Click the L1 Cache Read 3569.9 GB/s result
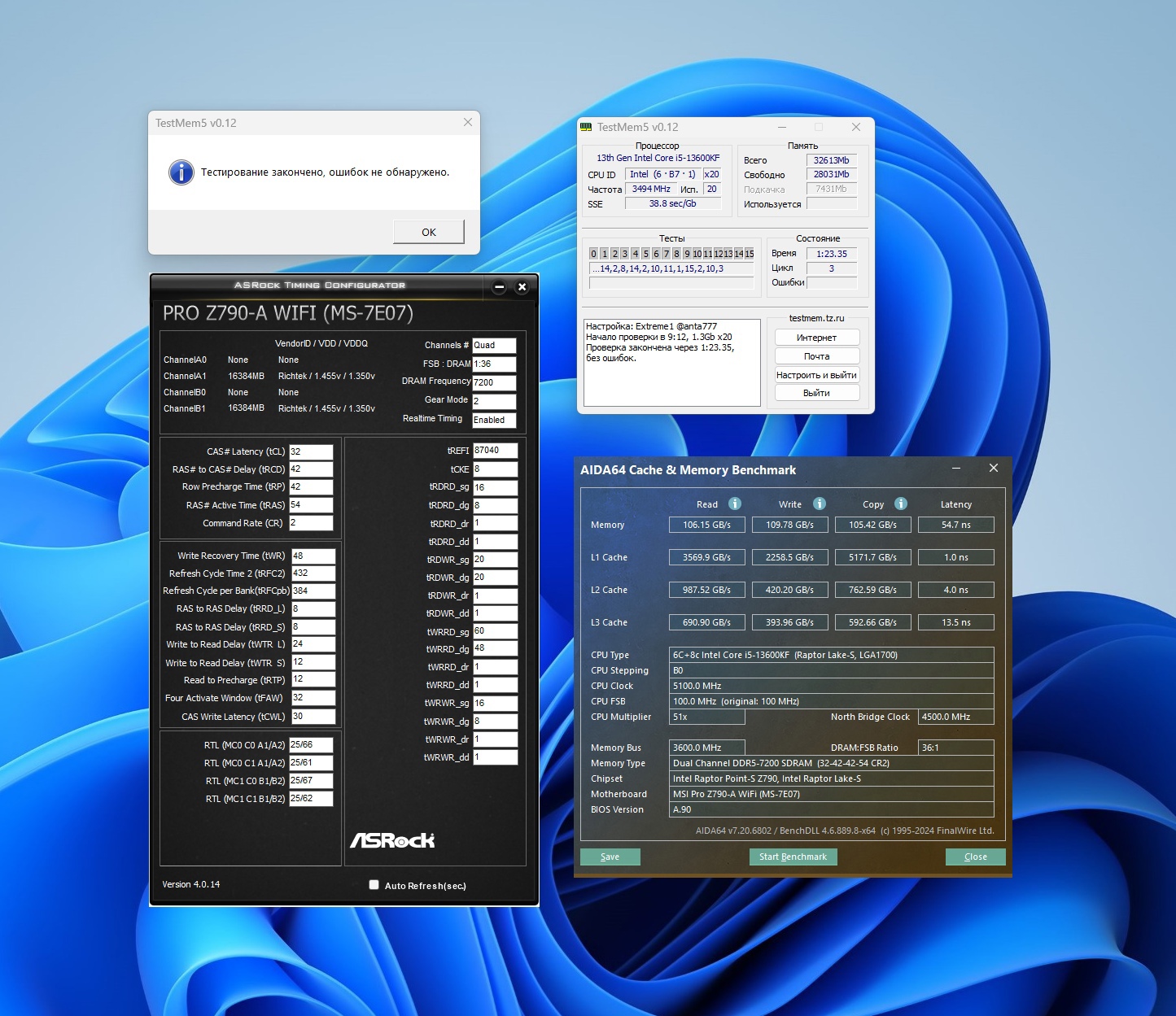This screenshot has height=1016, width=1176. 707,557
